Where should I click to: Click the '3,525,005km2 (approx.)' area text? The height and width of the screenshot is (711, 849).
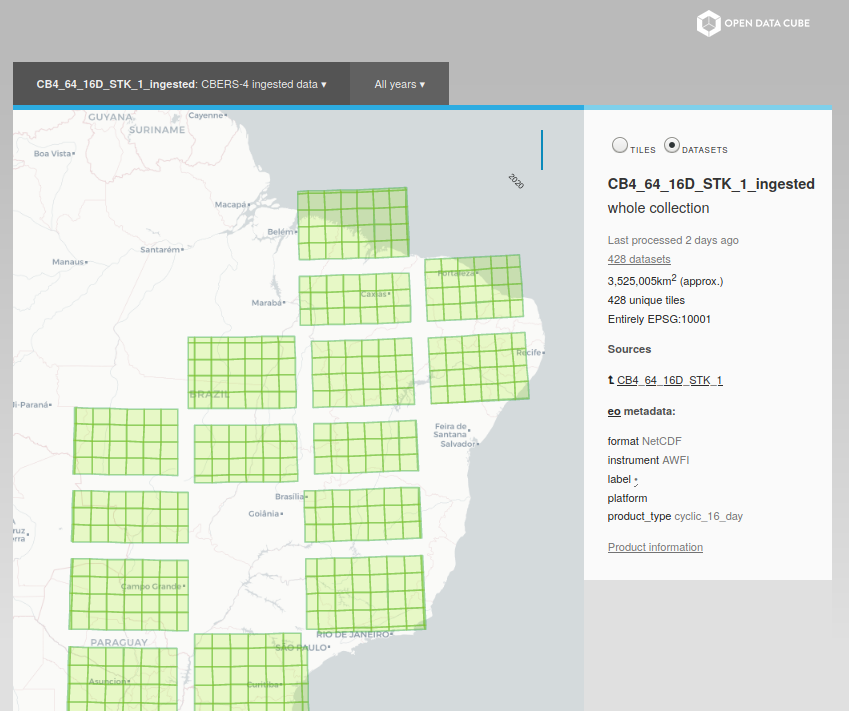coord(665,281)
